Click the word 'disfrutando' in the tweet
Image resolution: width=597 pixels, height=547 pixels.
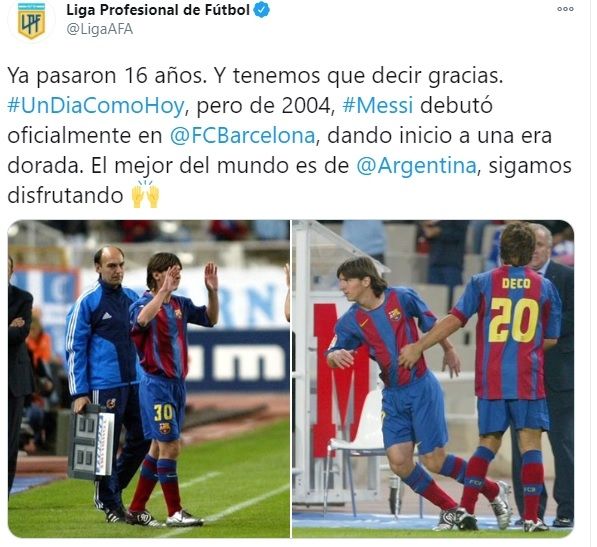coord(65,195)
